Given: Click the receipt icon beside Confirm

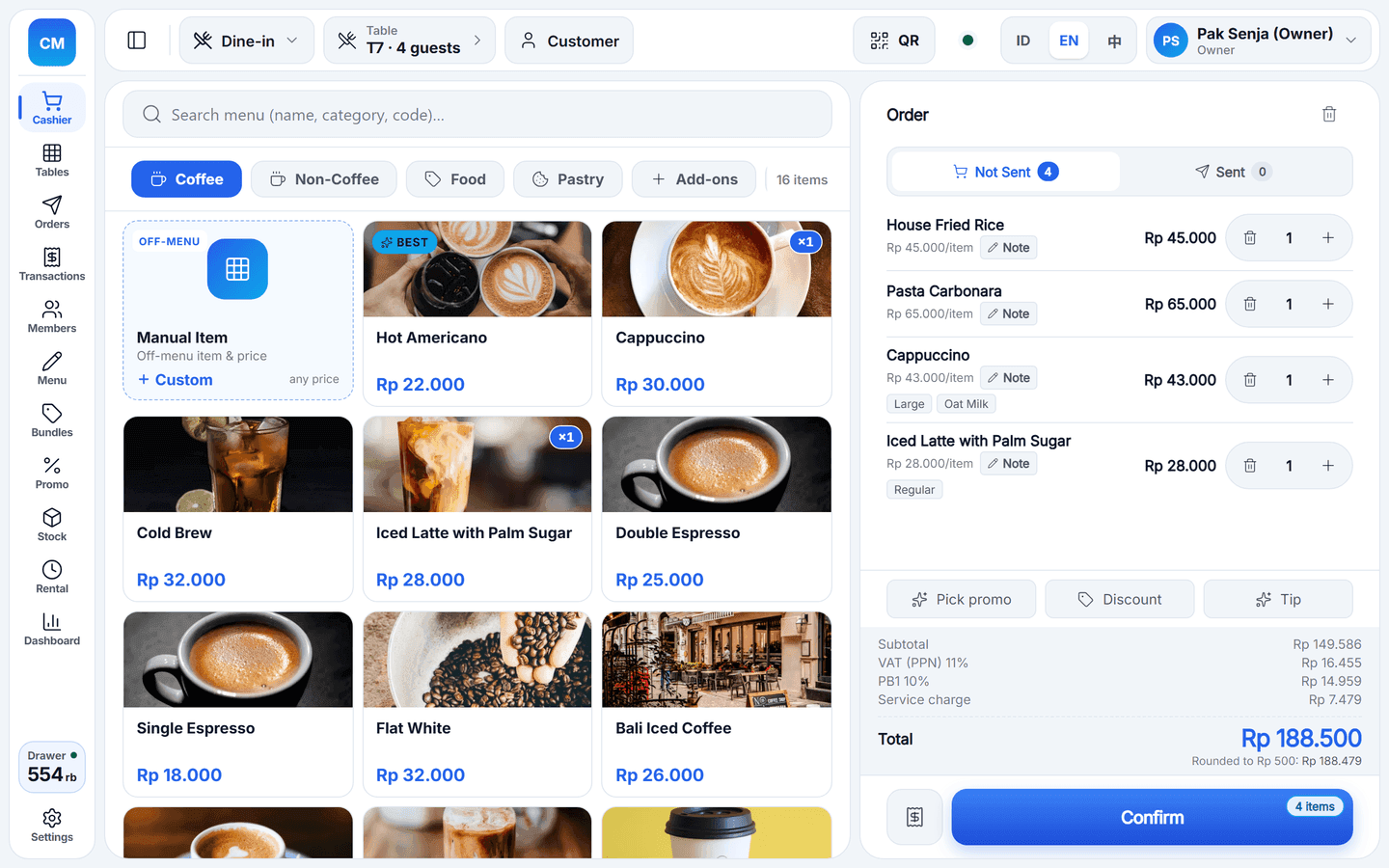Looking at the screenshot, I should click(x=914, y=817).
